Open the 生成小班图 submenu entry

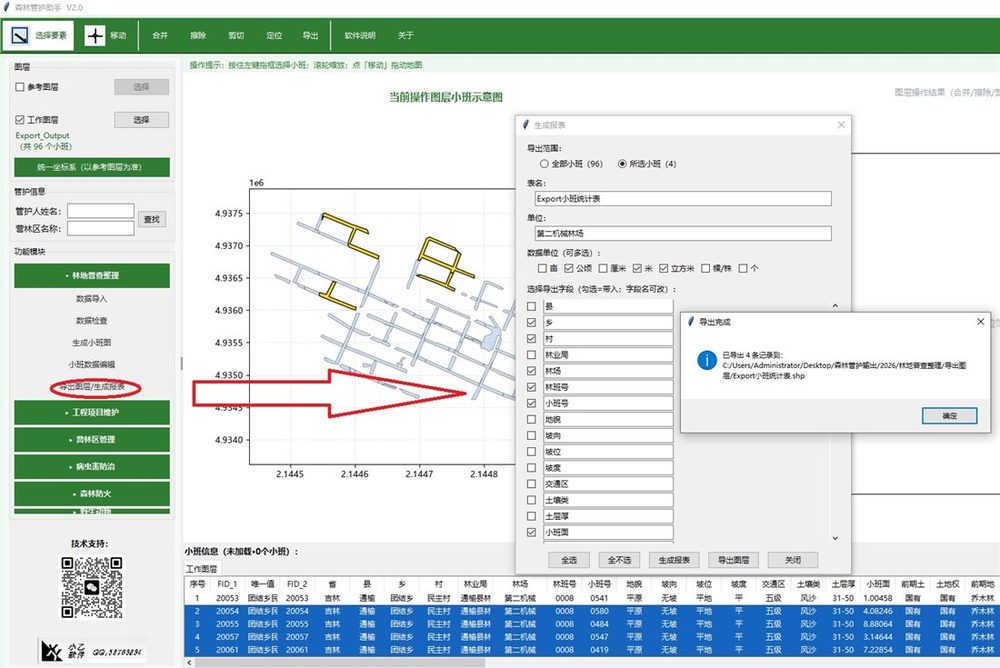(x=92, y=343)
